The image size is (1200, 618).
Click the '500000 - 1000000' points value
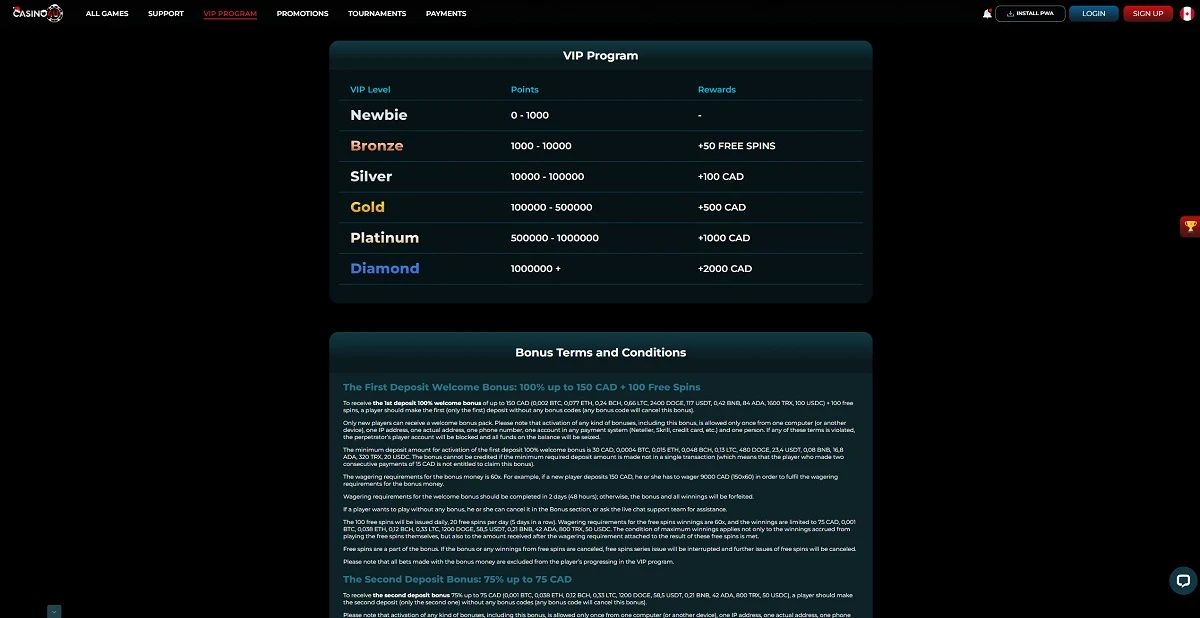[x=555, y=238]
